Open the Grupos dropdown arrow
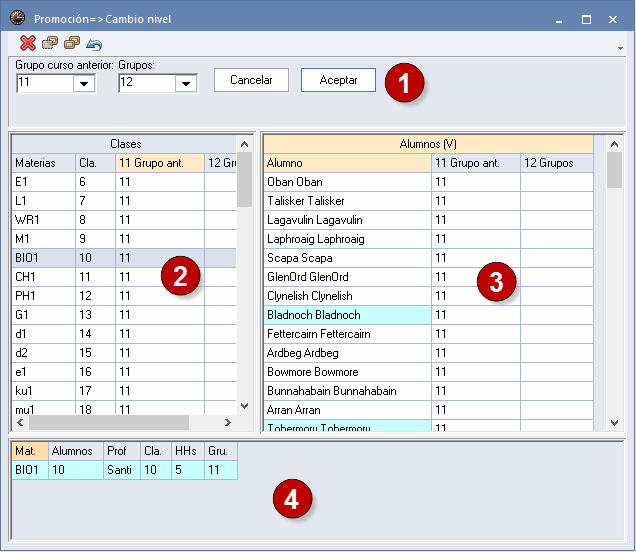The width and height of the screenshot is (636, 552). point(186,84)
